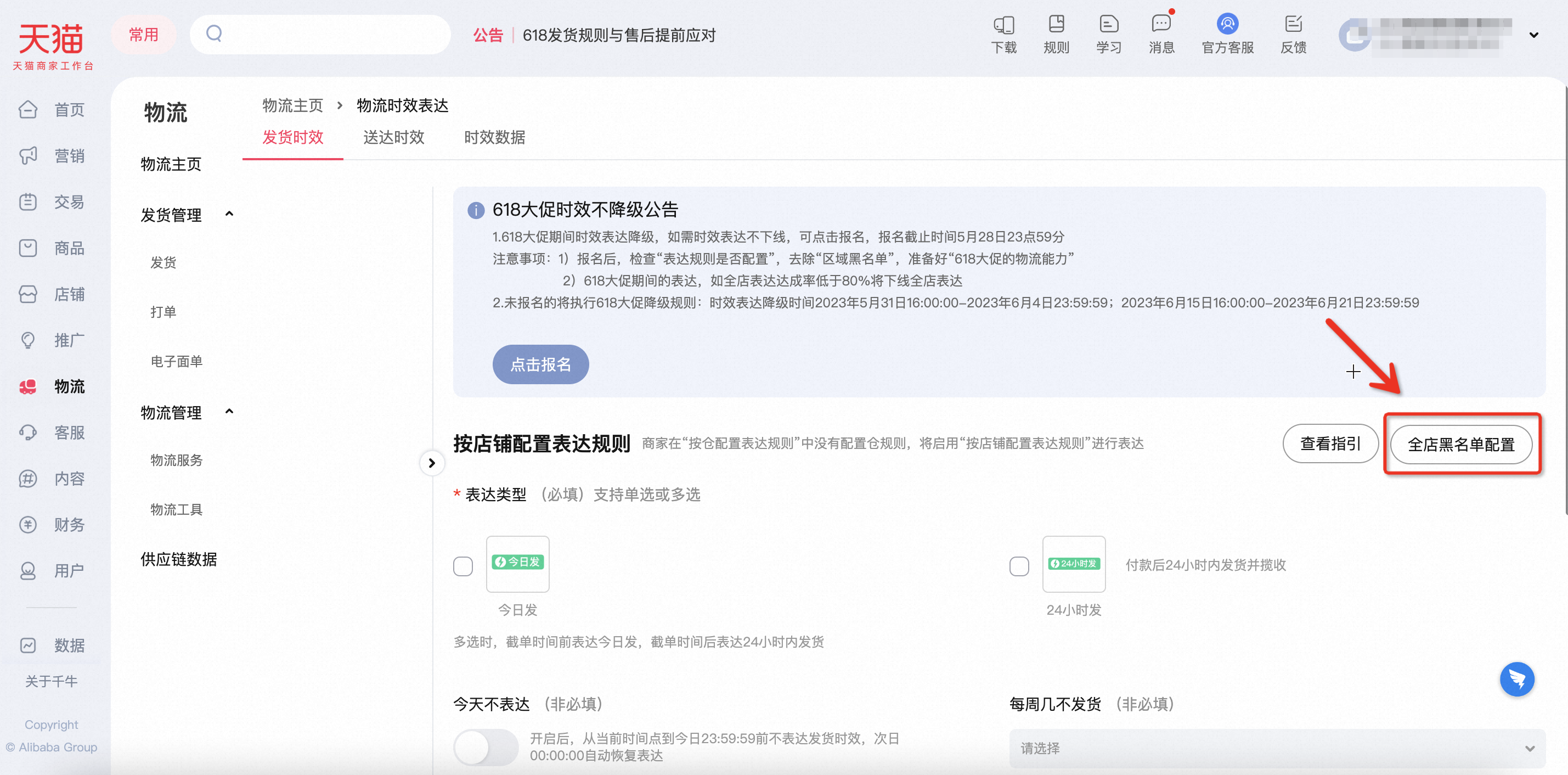Image resolution: width=1568 pixels, height=775 pixels.
Task: Switch to 发货时效 tab
Action: point(293,138)
